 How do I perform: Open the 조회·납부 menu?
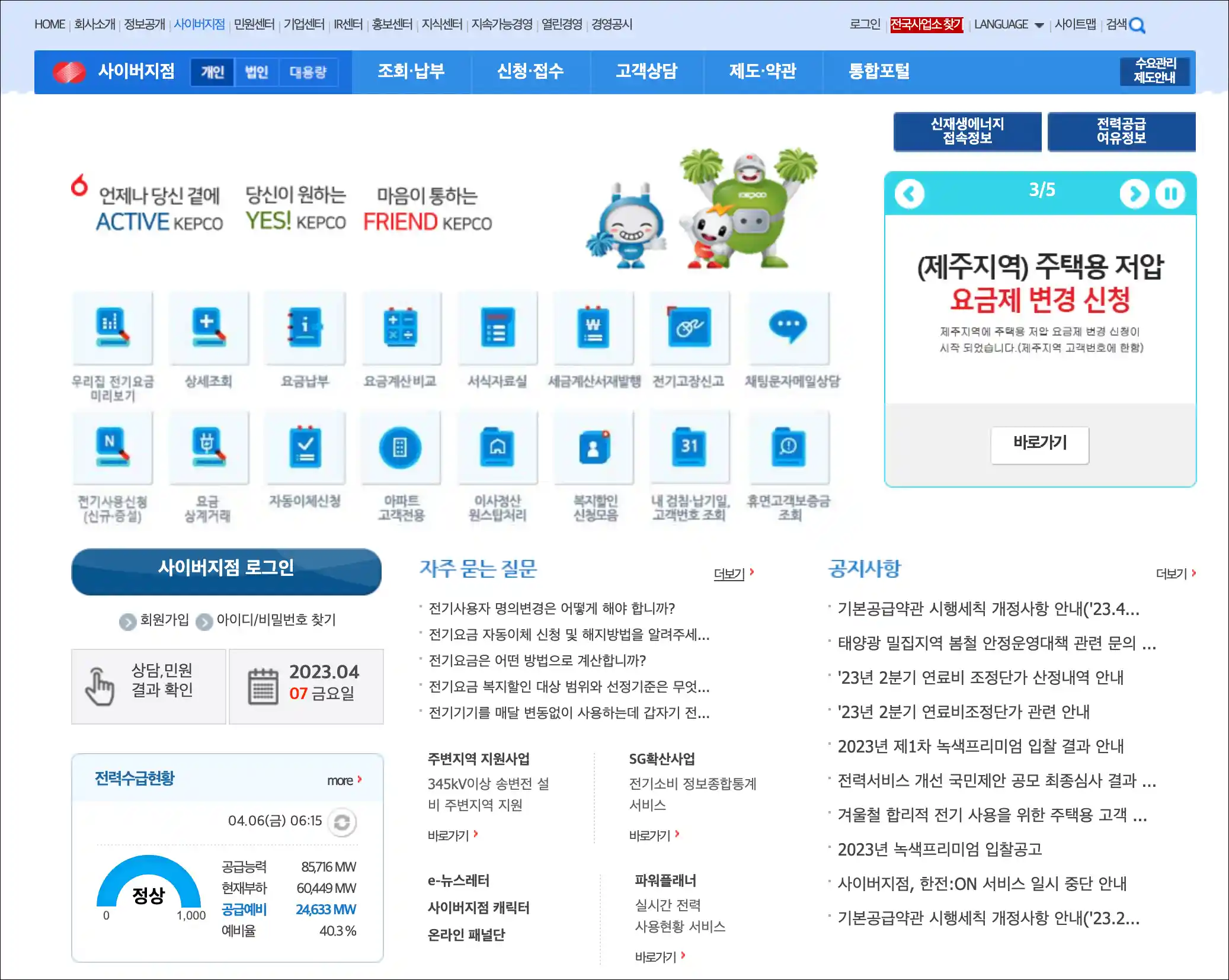[x=411, y=71]
